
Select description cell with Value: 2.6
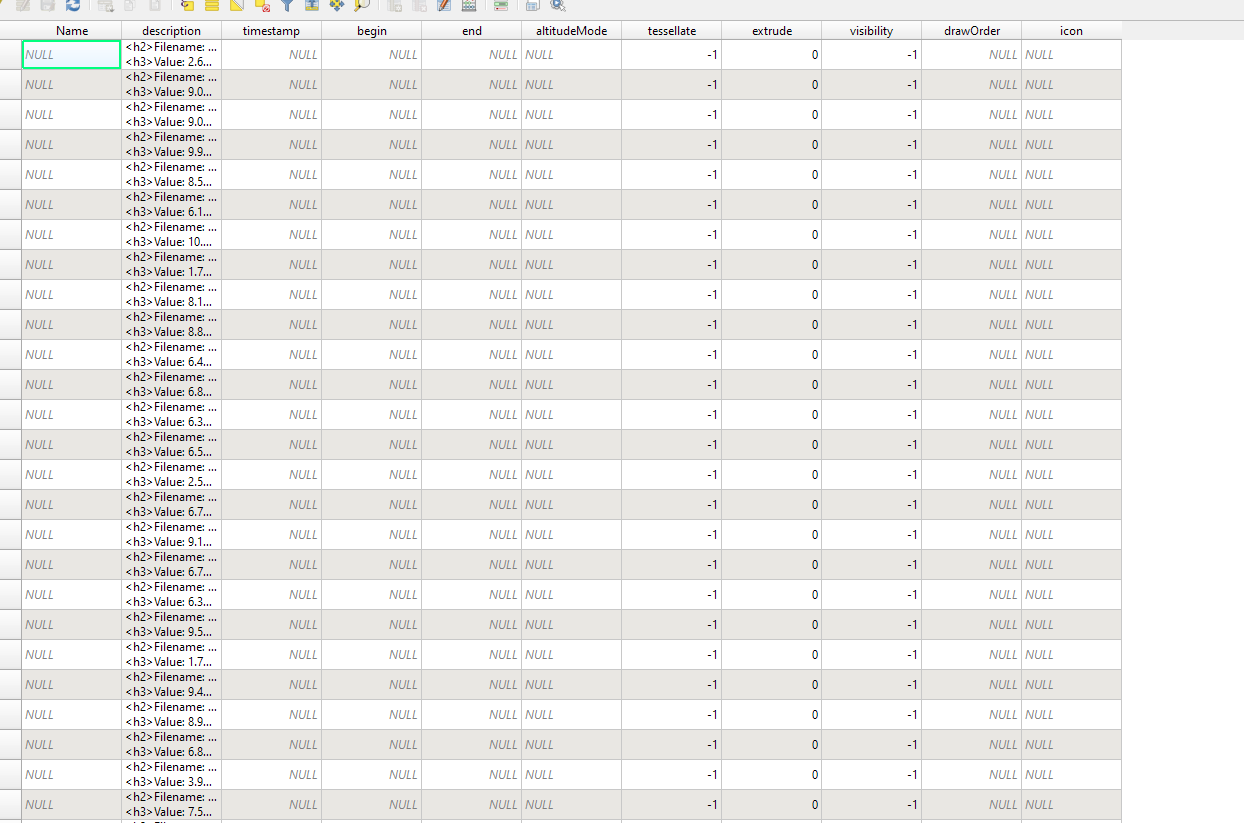point(172,54)
